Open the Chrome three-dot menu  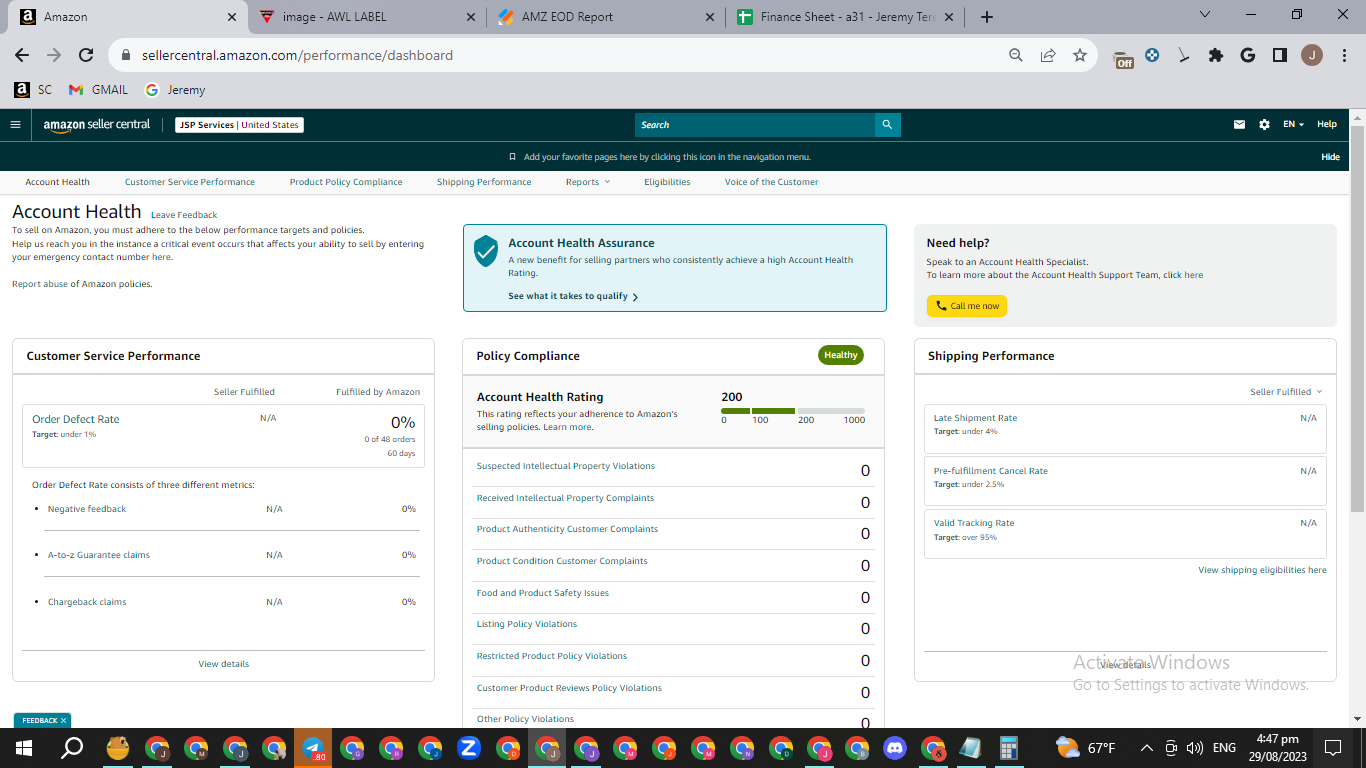click(1342, 55)
